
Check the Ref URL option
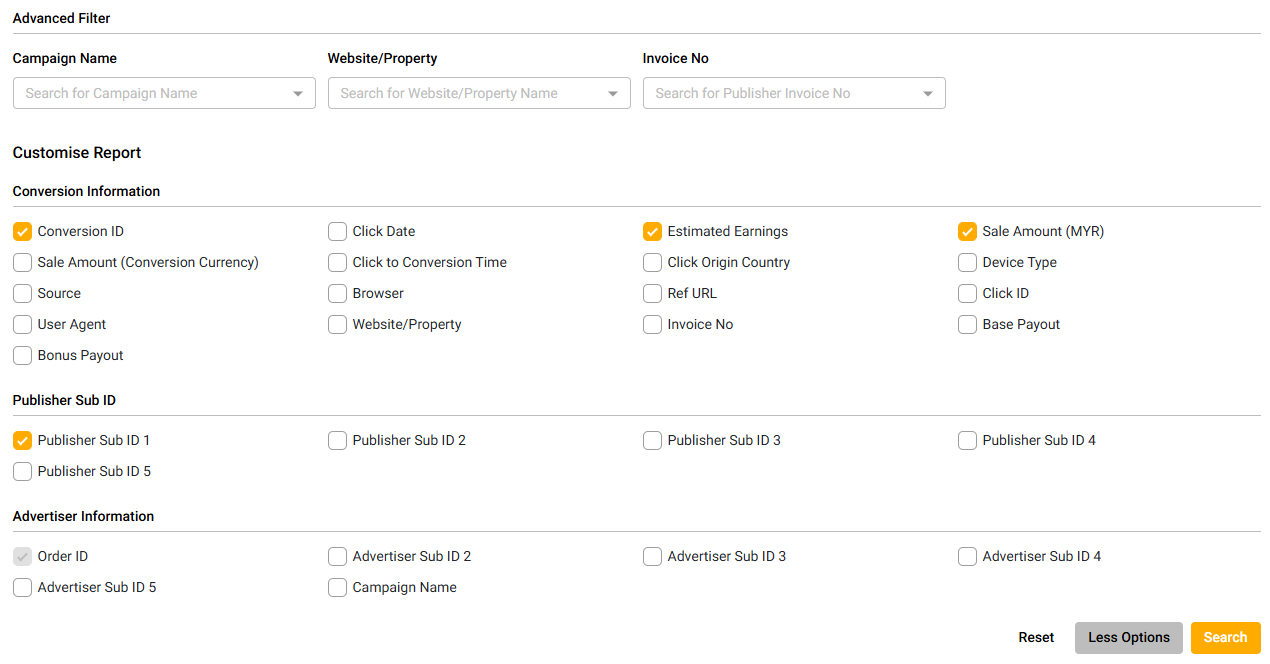tap(652, 294)
